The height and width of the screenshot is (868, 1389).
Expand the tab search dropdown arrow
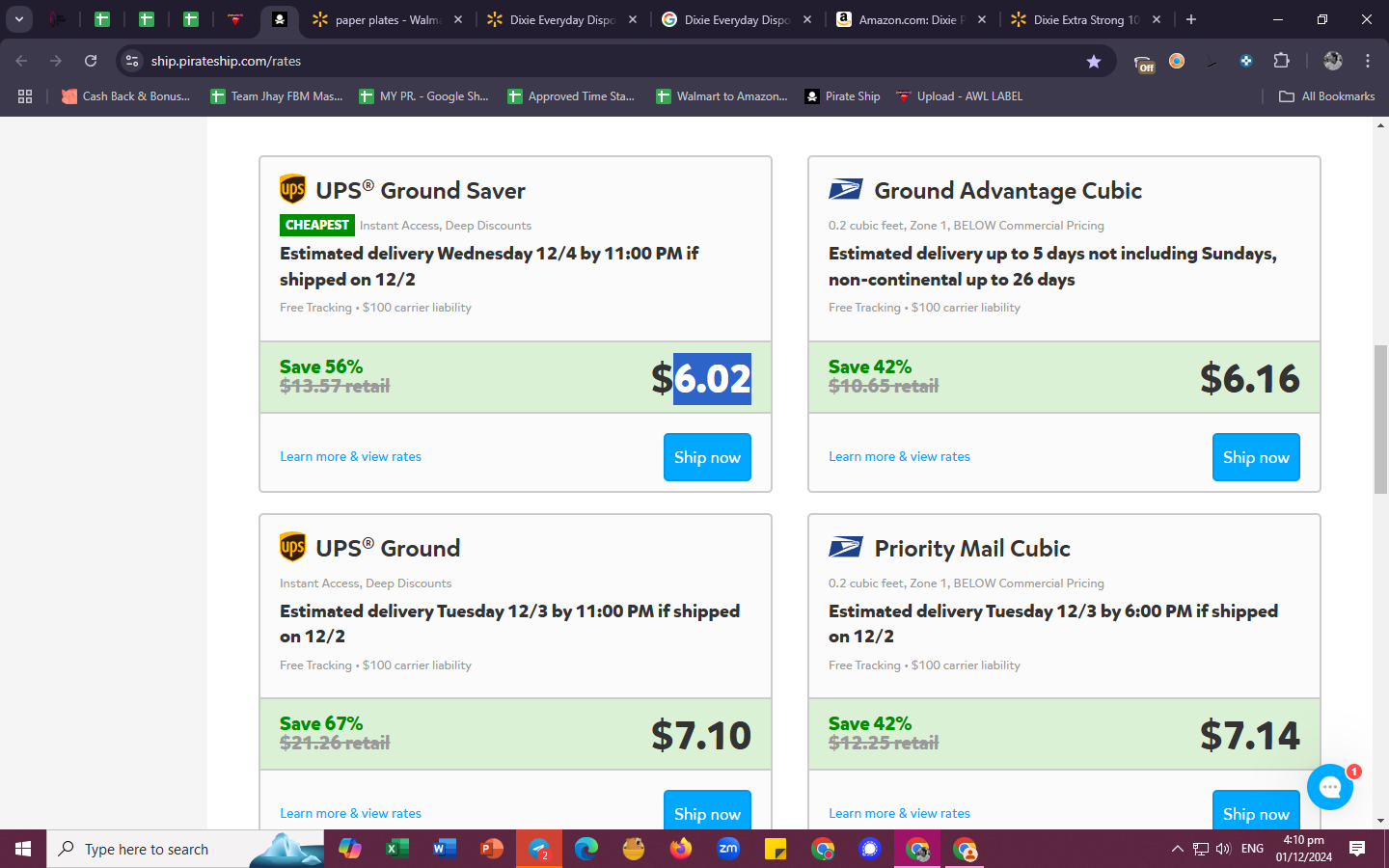tap(19, 19)
